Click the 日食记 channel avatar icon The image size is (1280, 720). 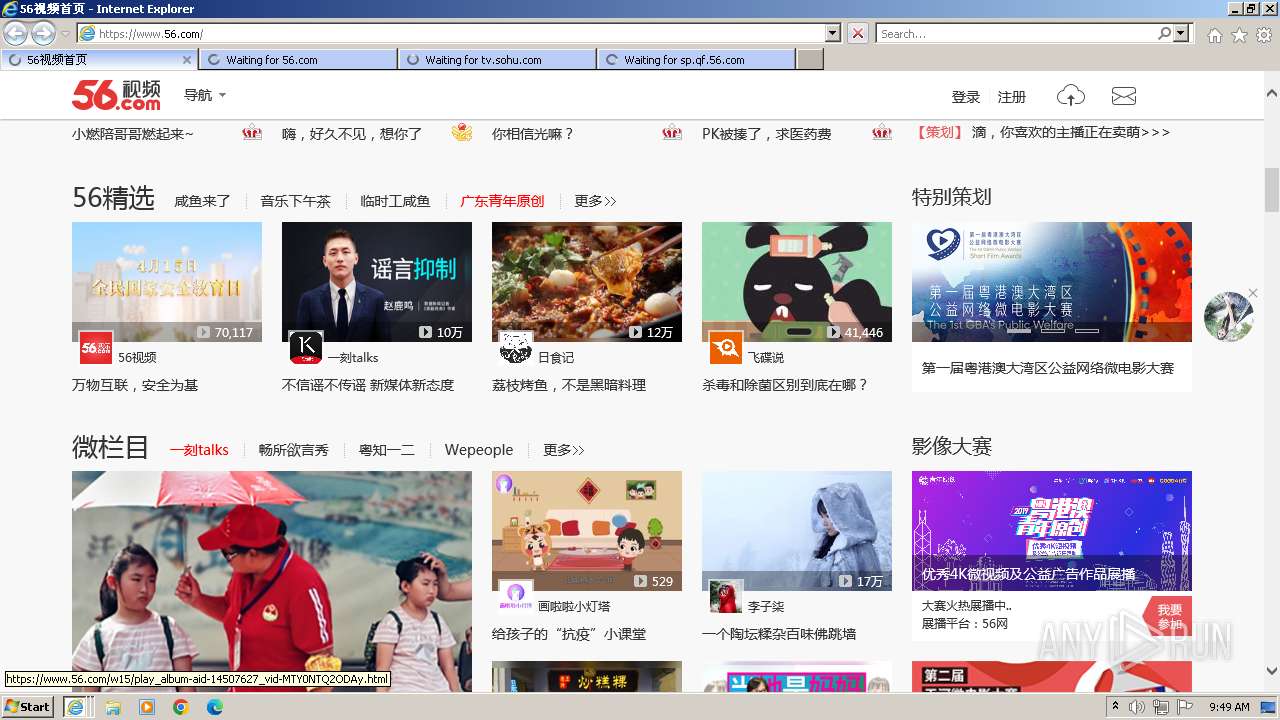point(516,347)
